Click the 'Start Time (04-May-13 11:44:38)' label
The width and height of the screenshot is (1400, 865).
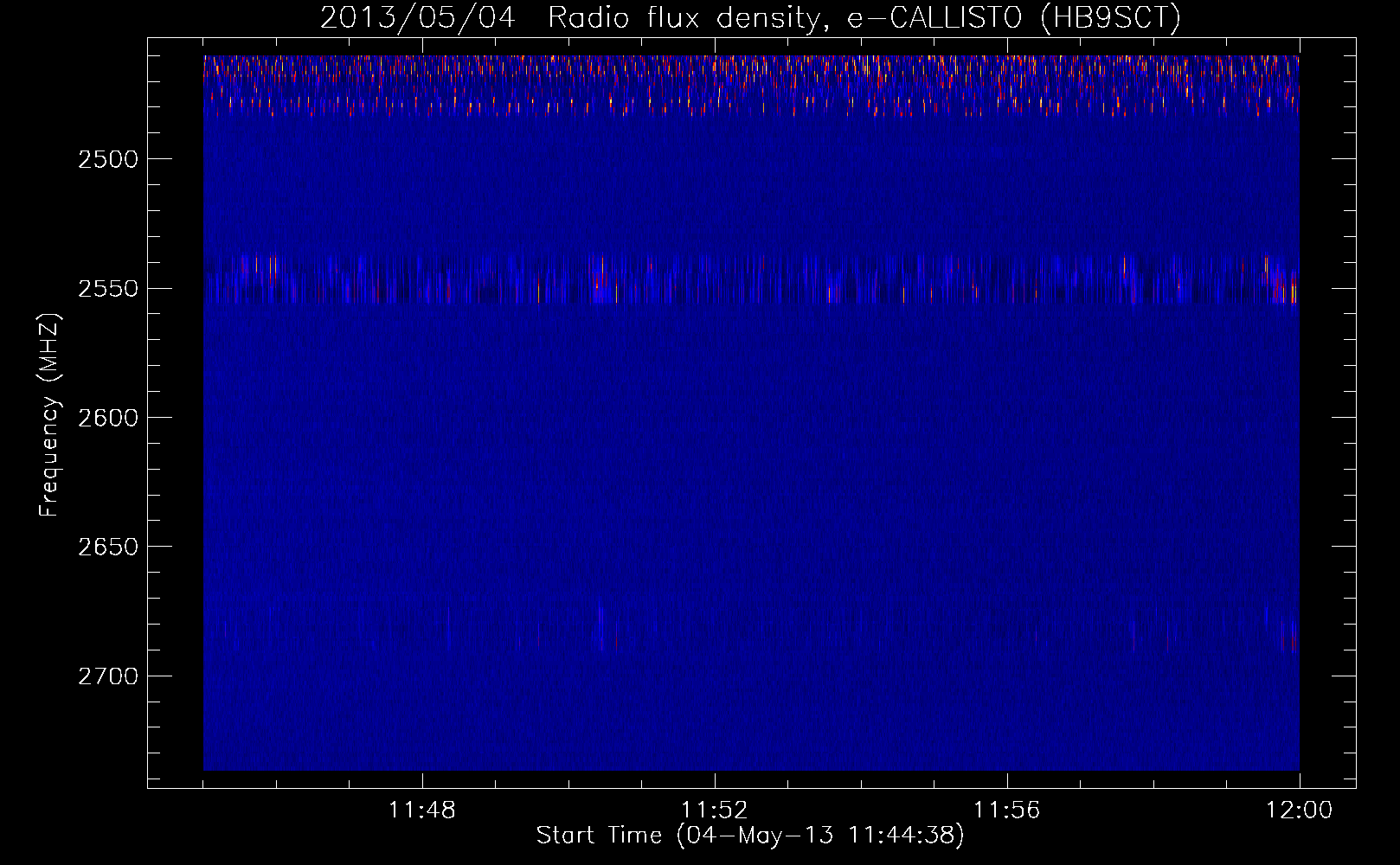750,836
